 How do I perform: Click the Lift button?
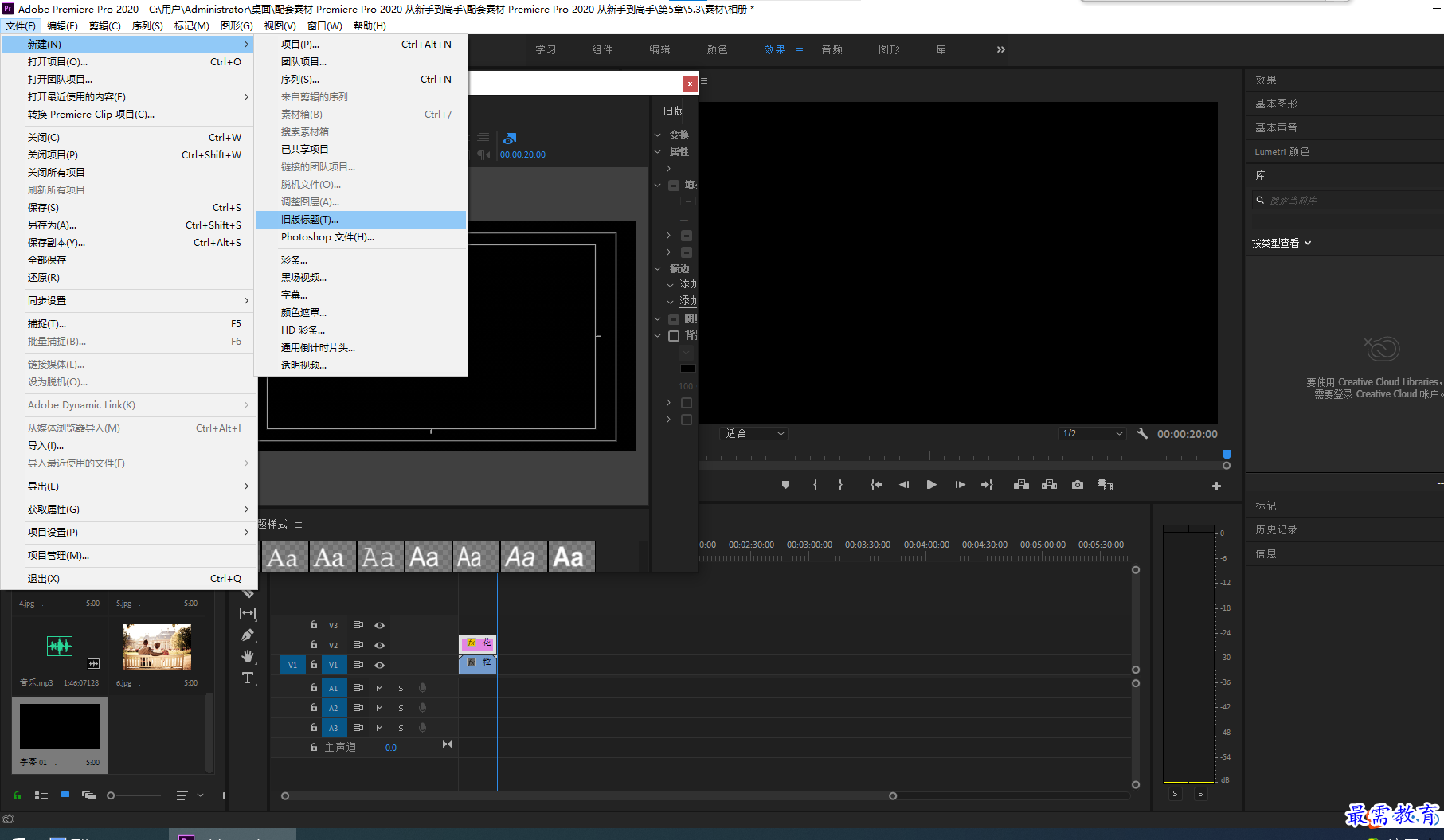pos(1021,485)
